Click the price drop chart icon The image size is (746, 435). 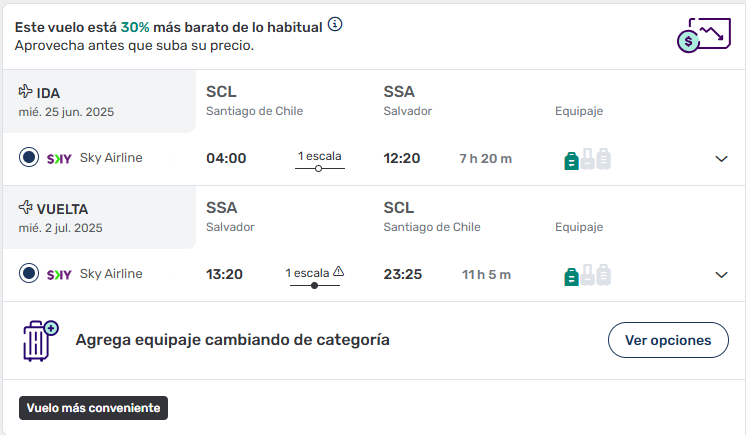[704, 35]
